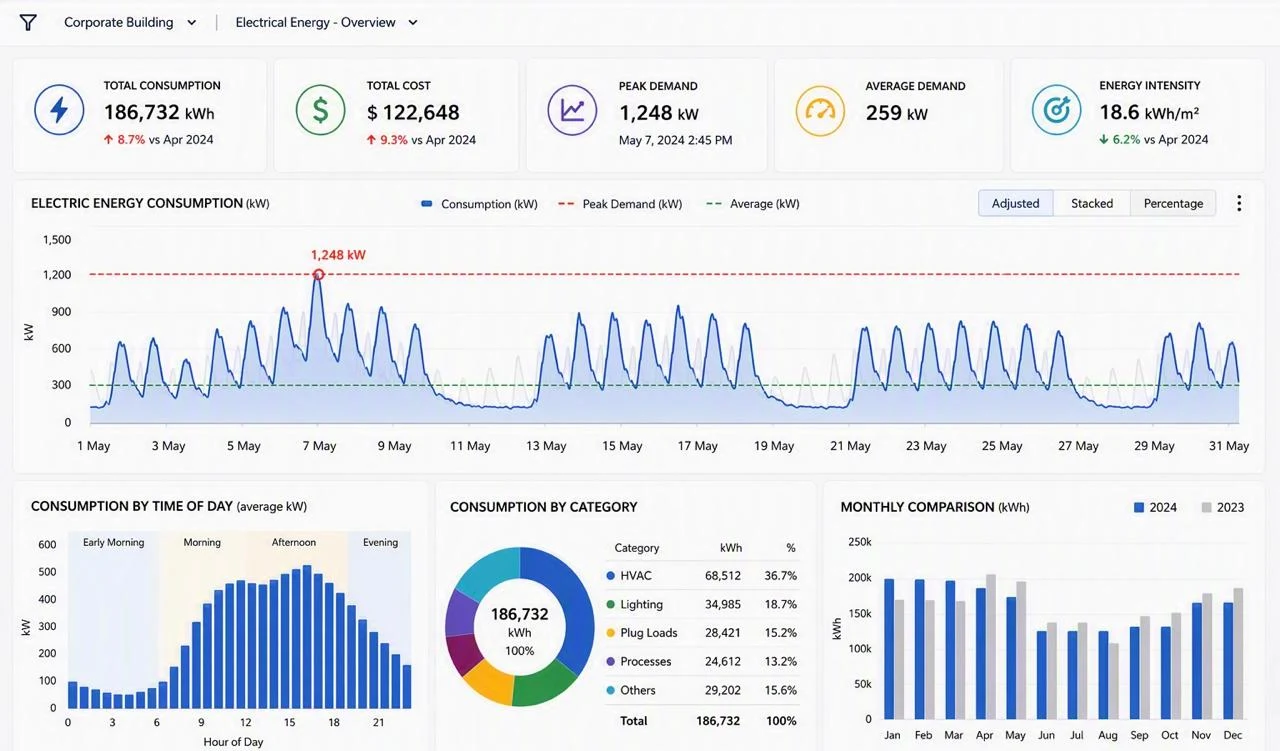Click the Energy Intensity target icon

coord(1056,110)
